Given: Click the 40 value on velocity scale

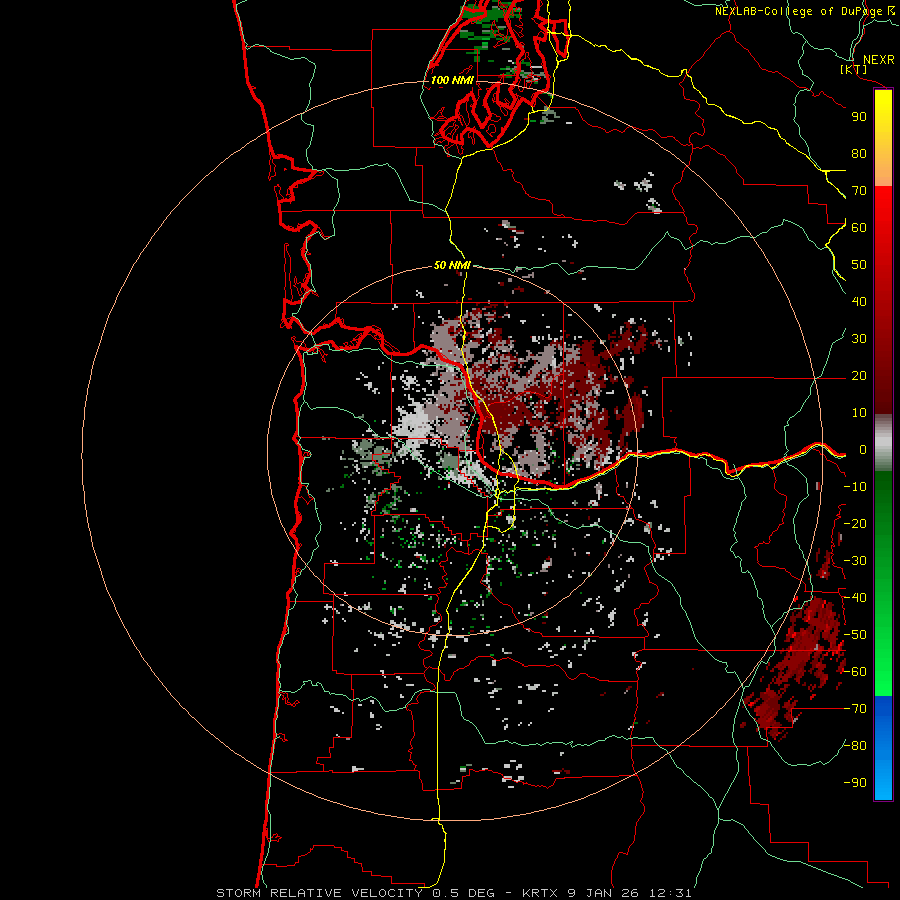Looking at the screenshot, I should (x=859, y=302).
